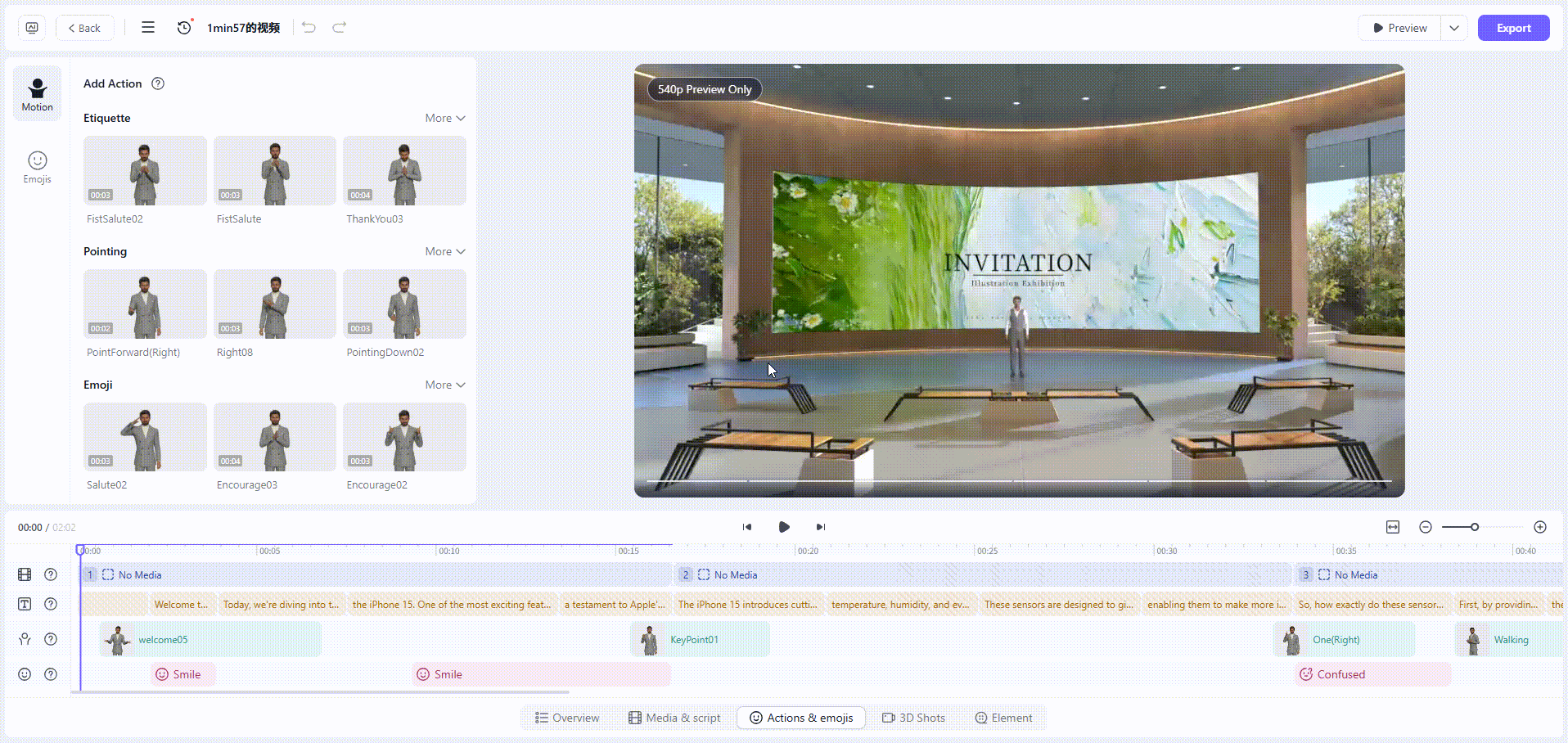
Task: Click the Add Action help icon
Action: (158, 83)
